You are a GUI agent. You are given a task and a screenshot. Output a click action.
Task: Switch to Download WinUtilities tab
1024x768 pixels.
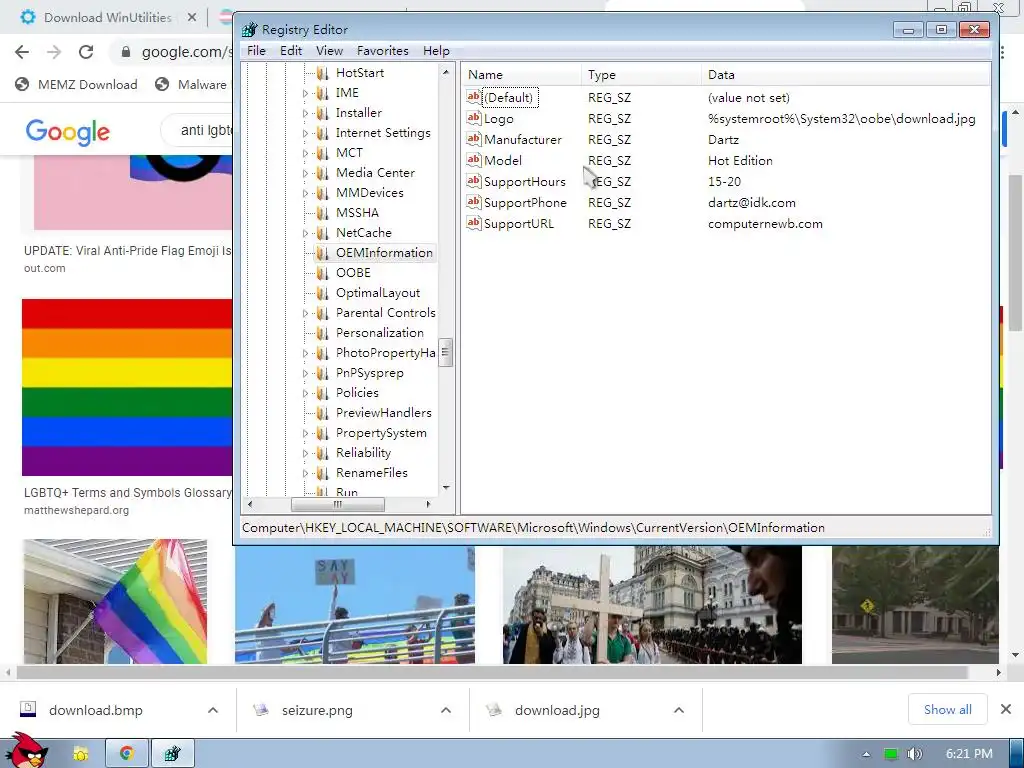click(x=108, y=18)
